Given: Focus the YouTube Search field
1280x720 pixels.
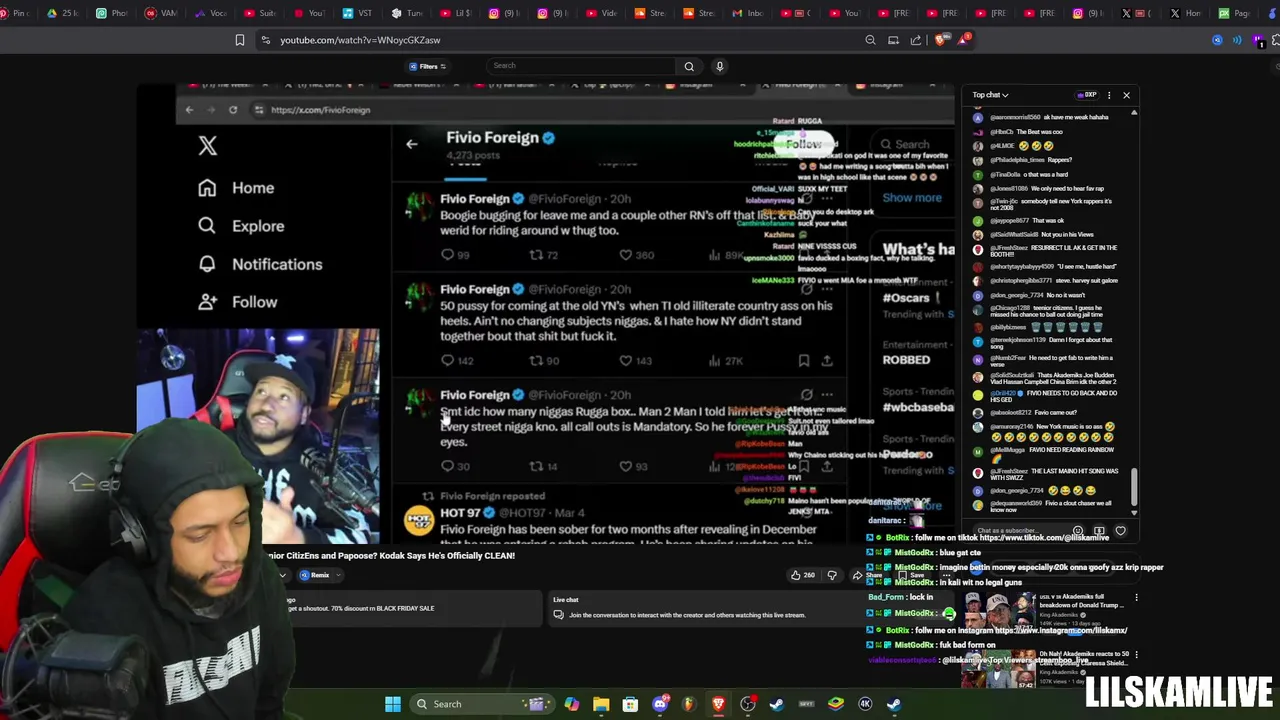Looking at the screenshot, I should [x=582, y=66].
